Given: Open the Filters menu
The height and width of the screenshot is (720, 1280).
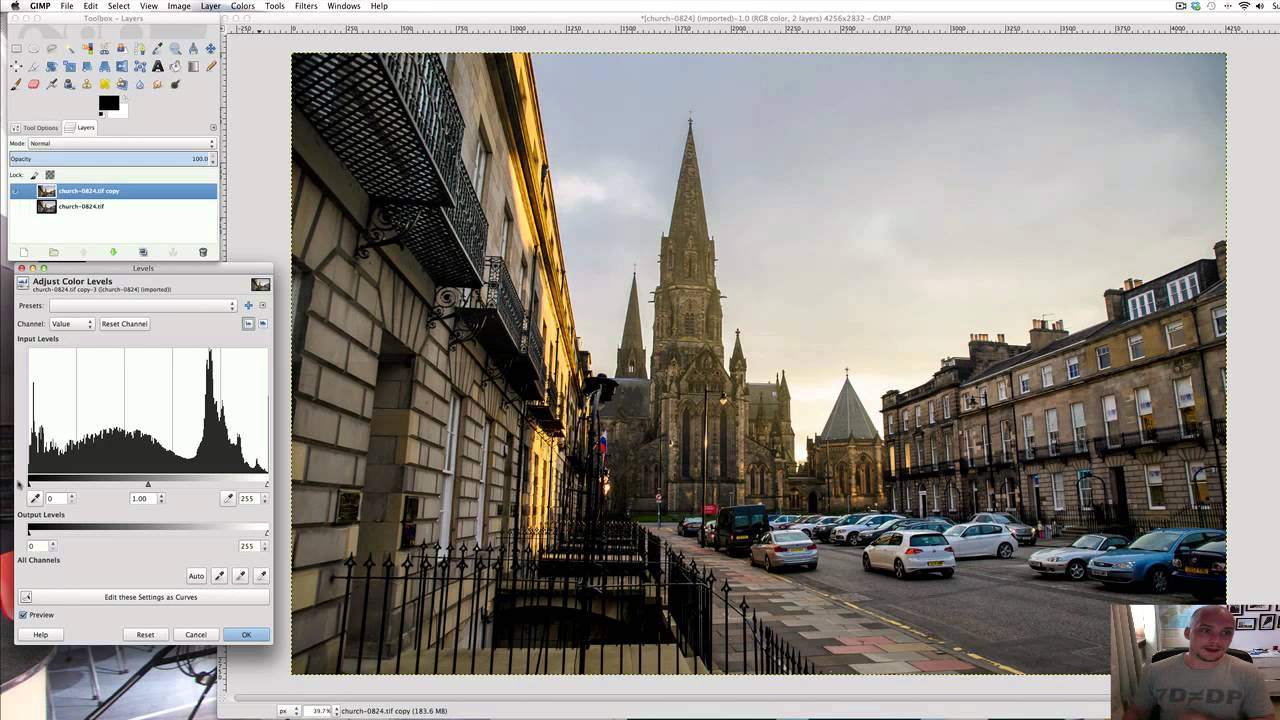Looking at the screenshot, I should point(306,6).
